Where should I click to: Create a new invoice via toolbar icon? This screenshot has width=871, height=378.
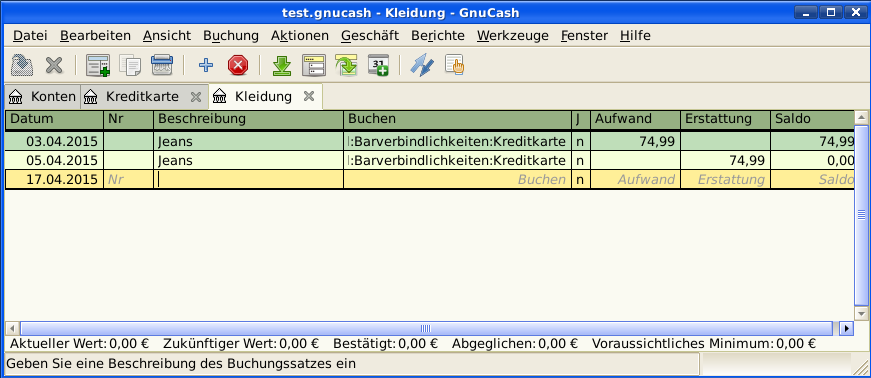(x=98, y=65)
